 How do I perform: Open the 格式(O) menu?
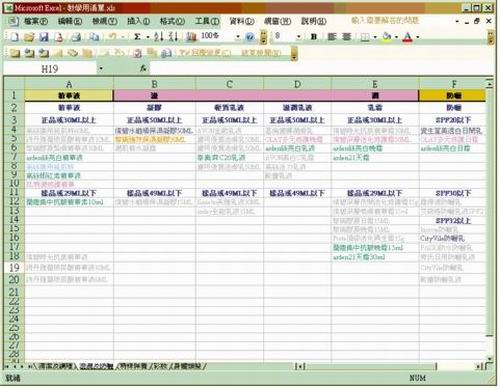pyautogui.click(x=172, y=21)
